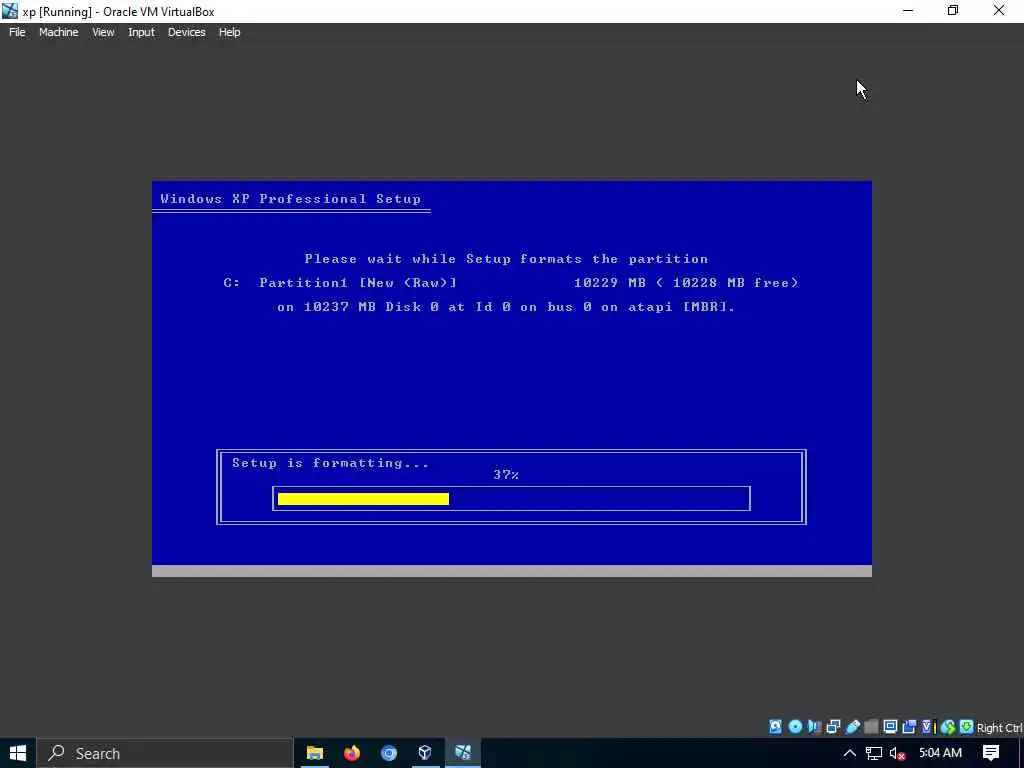The height and width of the screenshot is (768, 1024).
Task: Launch Firefox from the taskbar
Action: click(x=352, y=753)
